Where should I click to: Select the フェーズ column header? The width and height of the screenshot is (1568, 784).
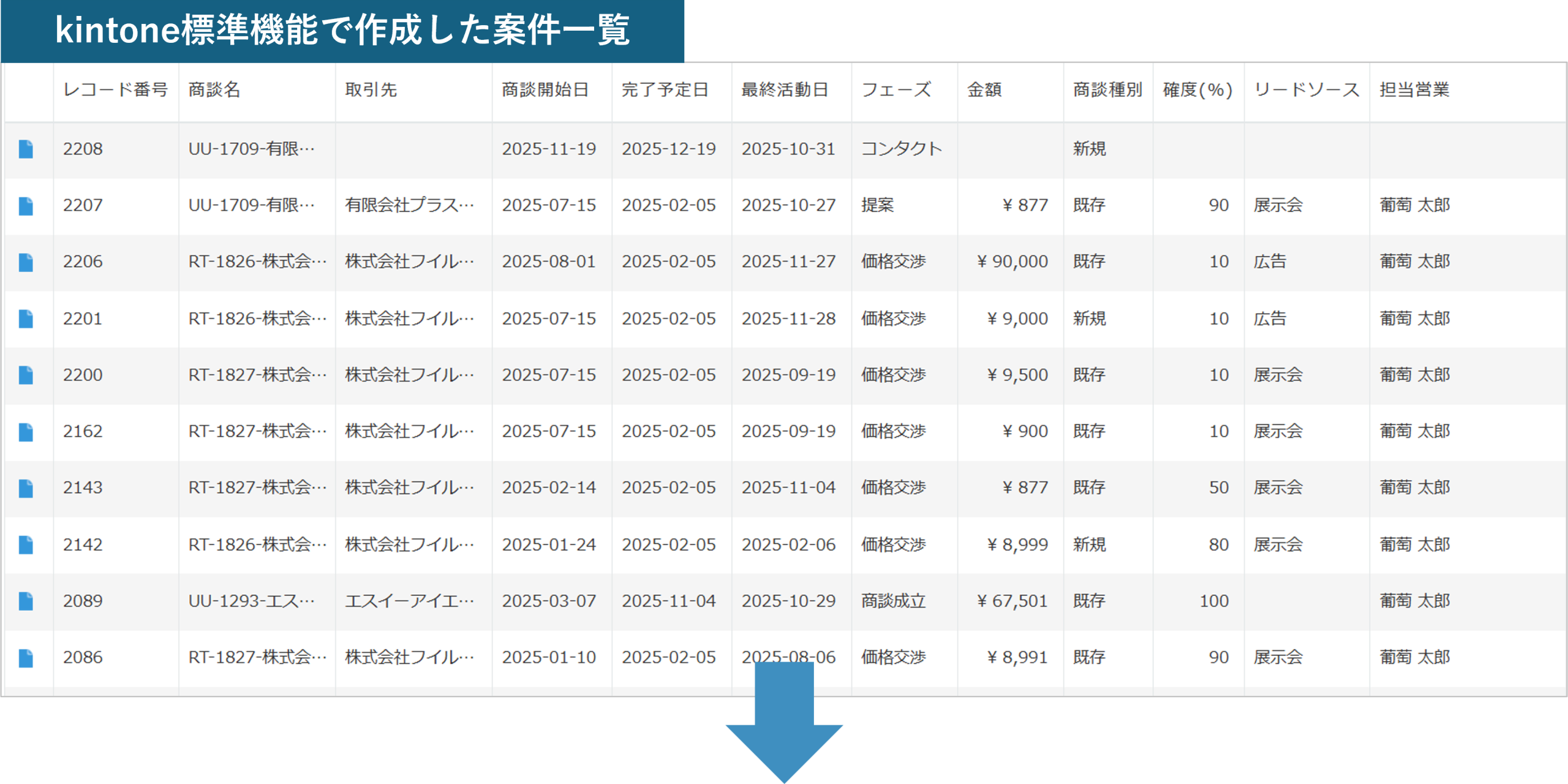coord(896,89)
